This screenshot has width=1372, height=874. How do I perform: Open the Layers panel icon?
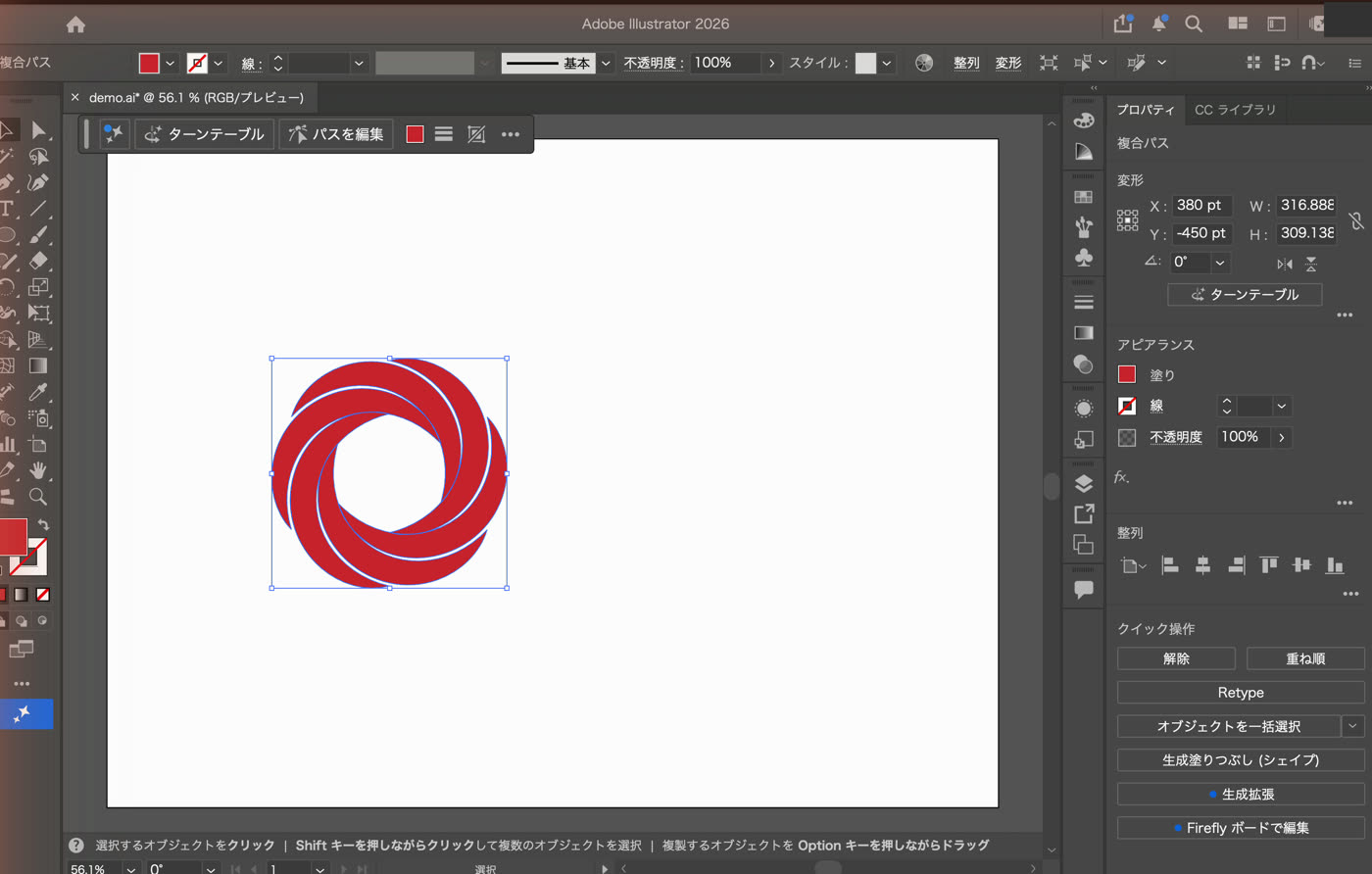(x=1083, y=484)
